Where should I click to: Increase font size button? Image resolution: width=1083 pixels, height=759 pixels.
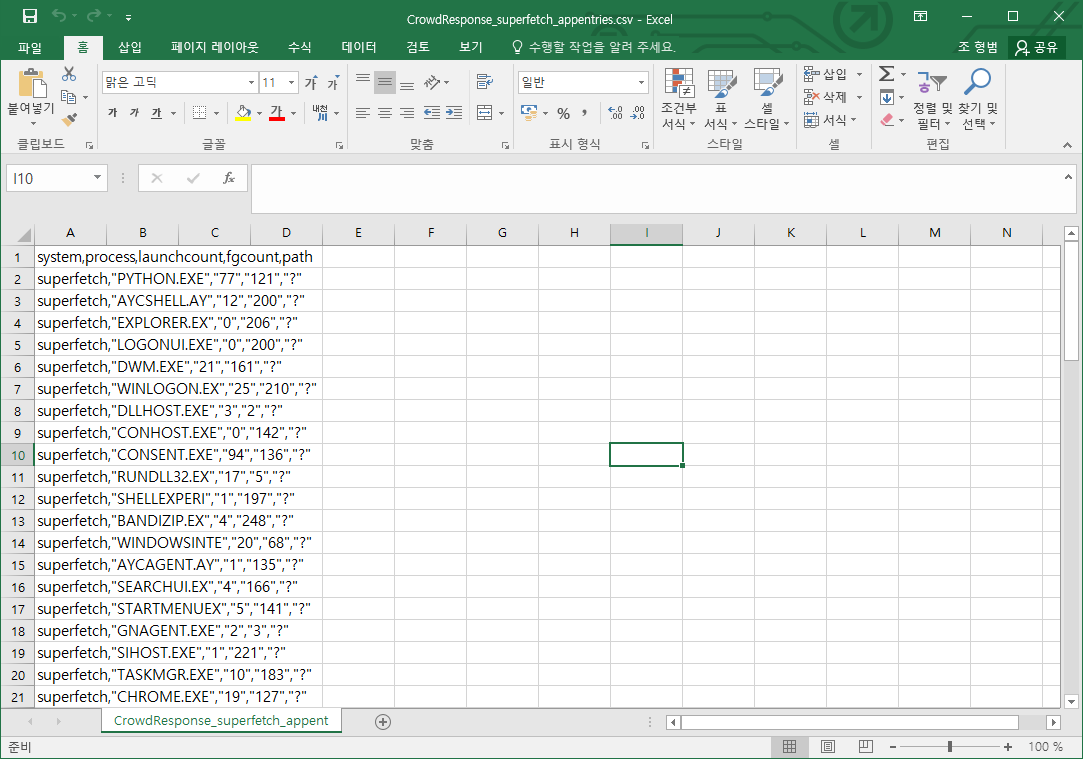point(312,83)
